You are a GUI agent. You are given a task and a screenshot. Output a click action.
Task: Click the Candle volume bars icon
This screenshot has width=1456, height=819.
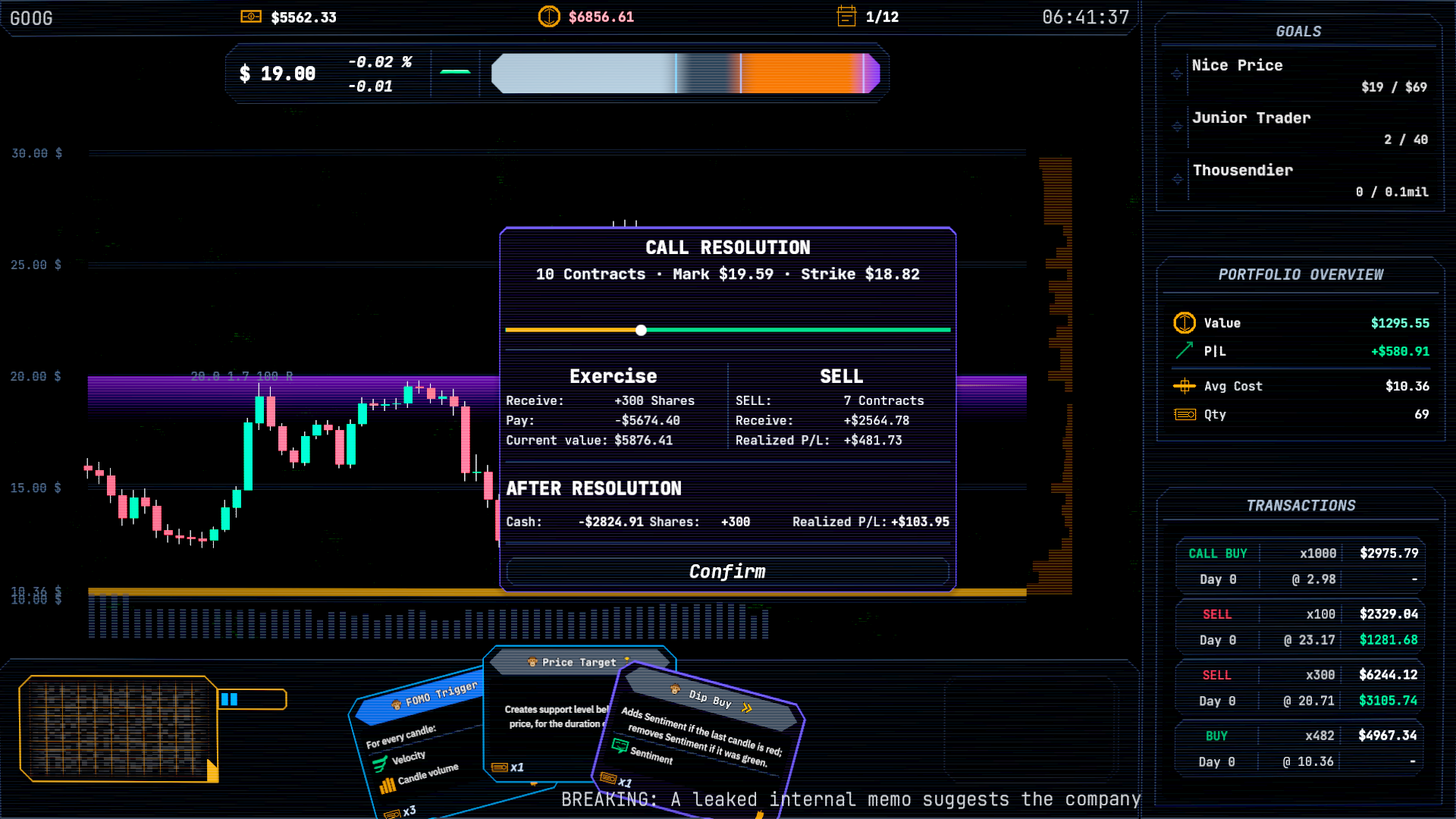(x=388, y=786)
